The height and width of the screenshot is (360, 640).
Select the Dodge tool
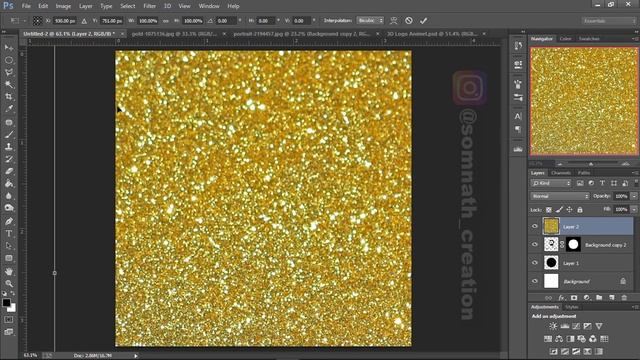[9, 208]
